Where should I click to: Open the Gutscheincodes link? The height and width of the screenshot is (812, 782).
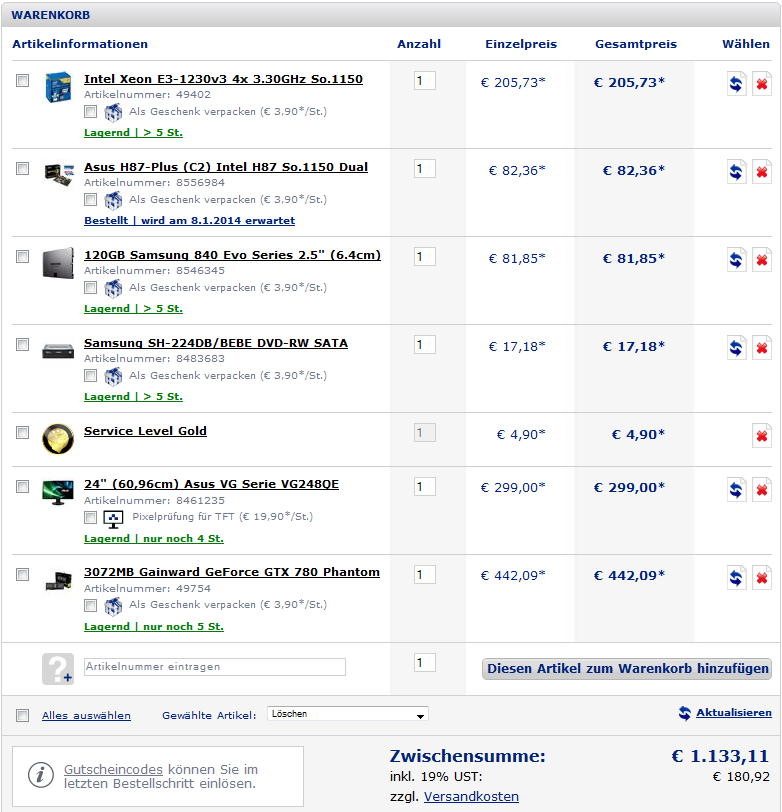click(x=113, y=770)
